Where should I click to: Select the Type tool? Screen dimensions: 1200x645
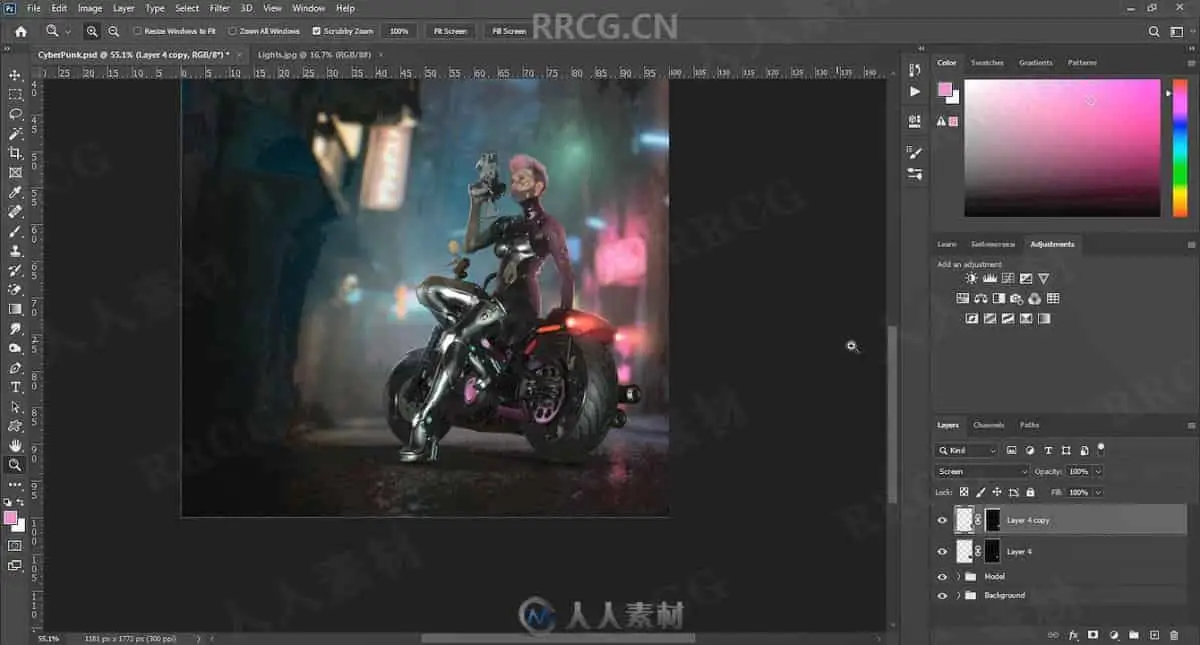point(15,387)
